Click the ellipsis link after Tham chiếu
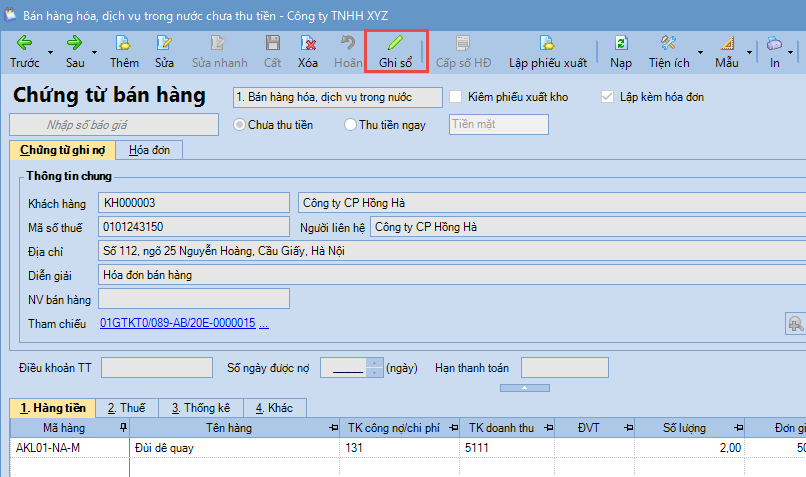The image size is (806, 477). click(x=264, y=324)
